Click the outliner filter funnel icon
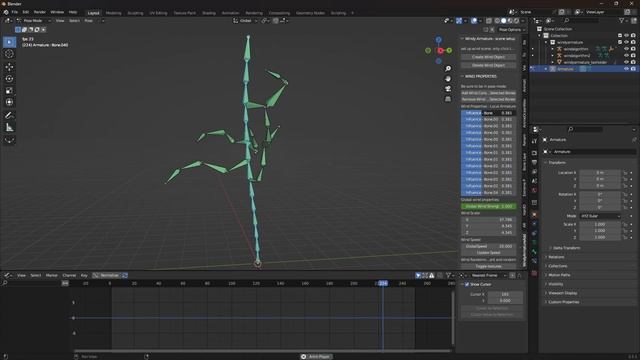The height and width of the screenshot is (360, 640). [622, 20]
